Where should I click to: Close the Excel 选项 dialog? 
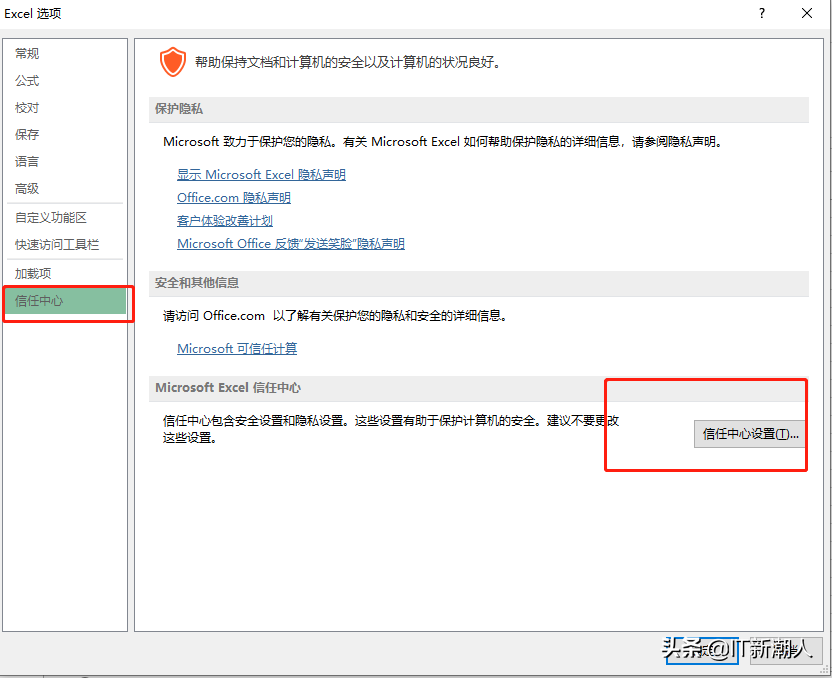click(807, 13)
